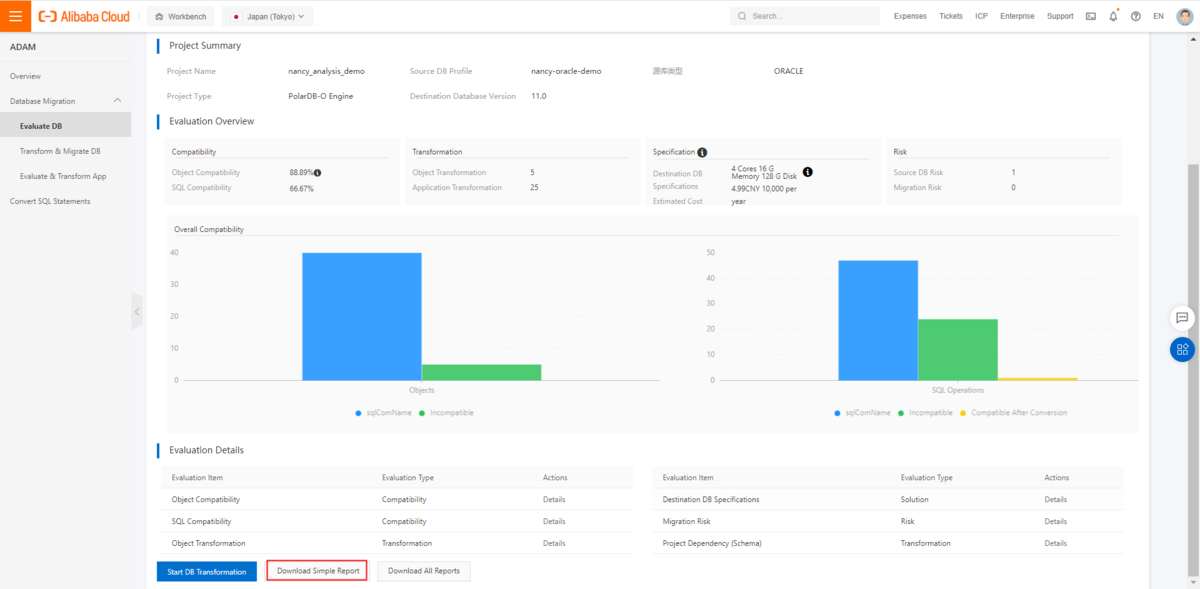Open the Japan (Tokyo) region dropdown

point(267,16)
